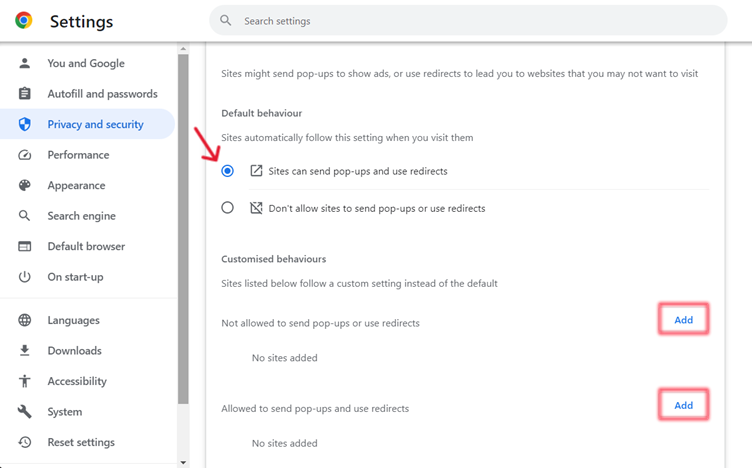Focus the Search settings input field

(468, 21)
